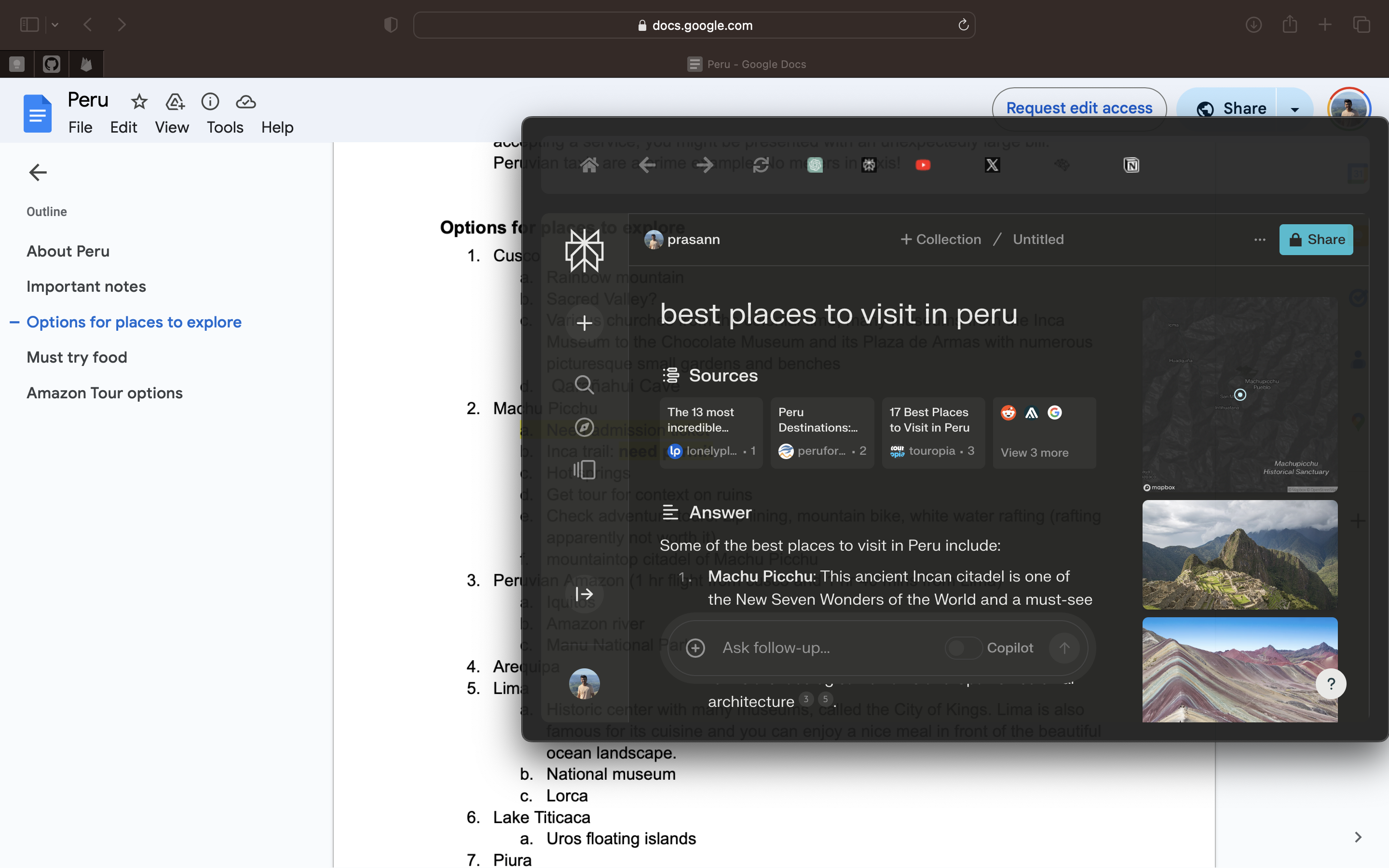
Task: Expand the Perplexity sidebar with arrow icon
Action: 585,594
